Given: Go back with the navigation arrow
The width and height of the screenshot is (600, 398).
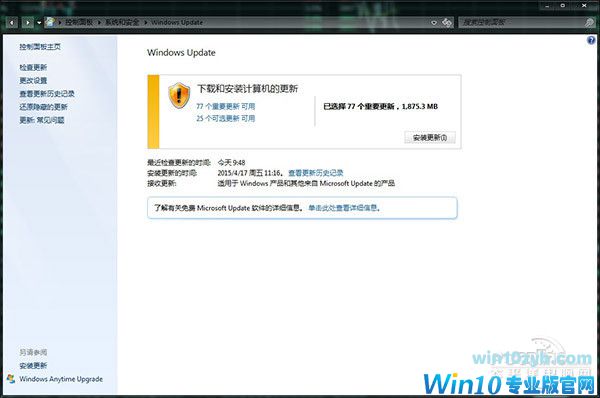Looking at the screenshot, I should tap(12, 23).
